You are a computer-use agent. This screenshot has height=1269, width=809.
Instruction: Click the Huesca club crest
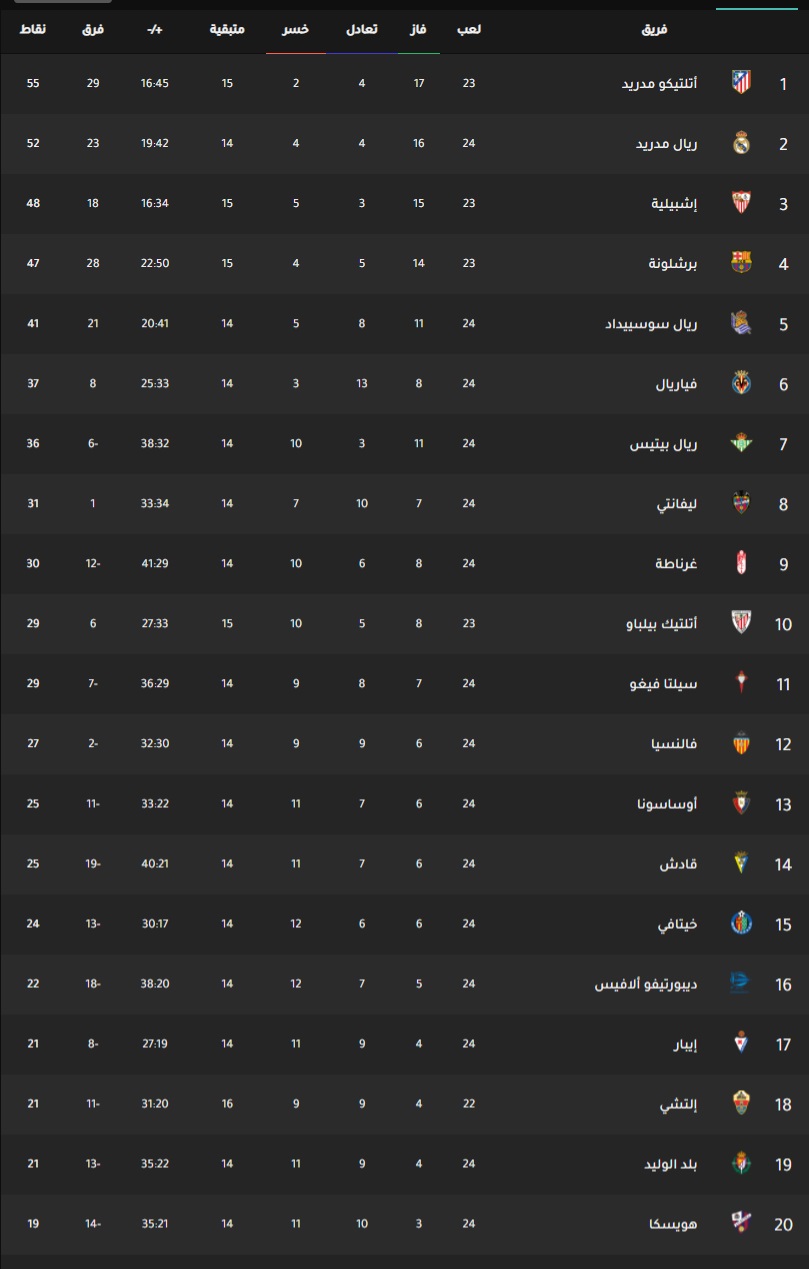click(x=741, y=1223)
